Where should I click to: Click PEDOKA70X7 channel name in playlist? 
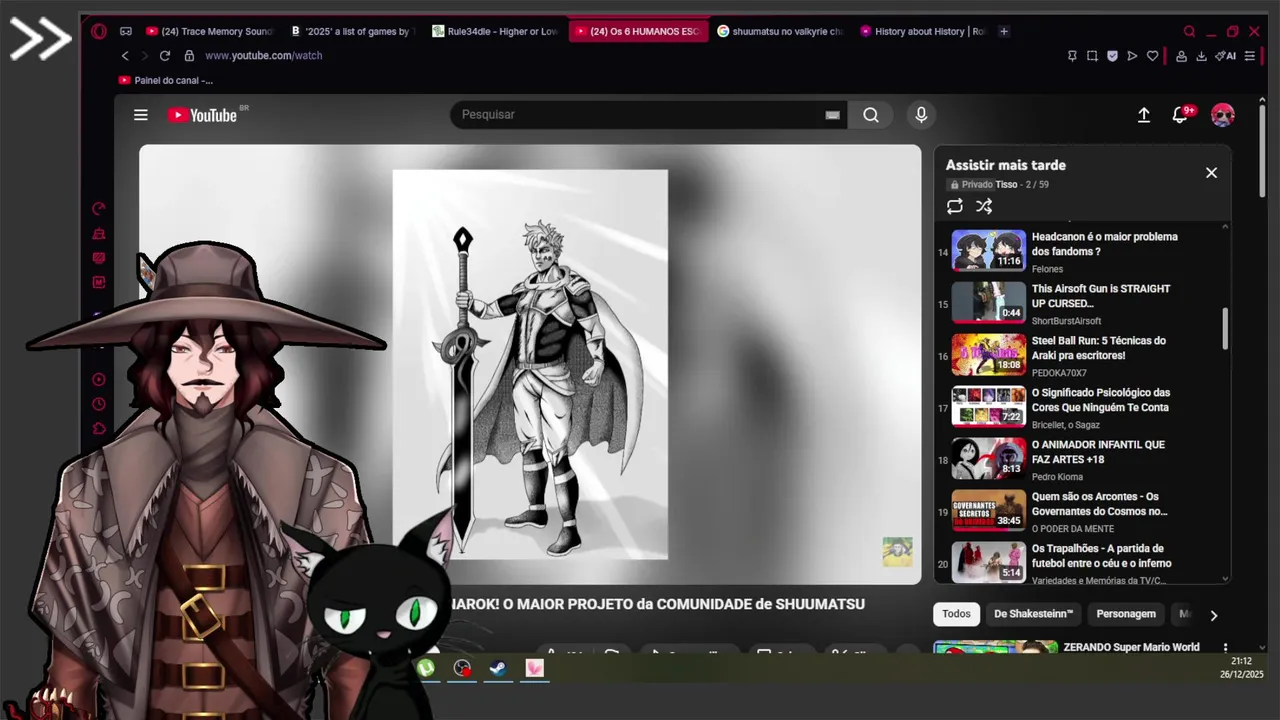[1059, 373]
